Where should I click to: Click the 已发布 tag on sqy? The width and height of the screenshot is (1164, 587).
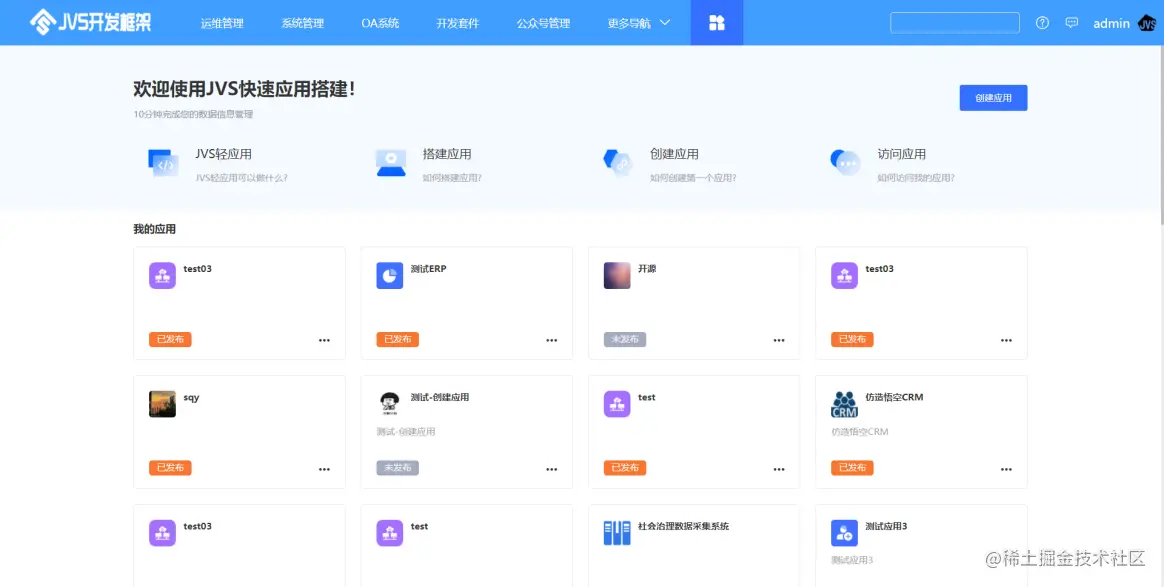tap(170, 468)
